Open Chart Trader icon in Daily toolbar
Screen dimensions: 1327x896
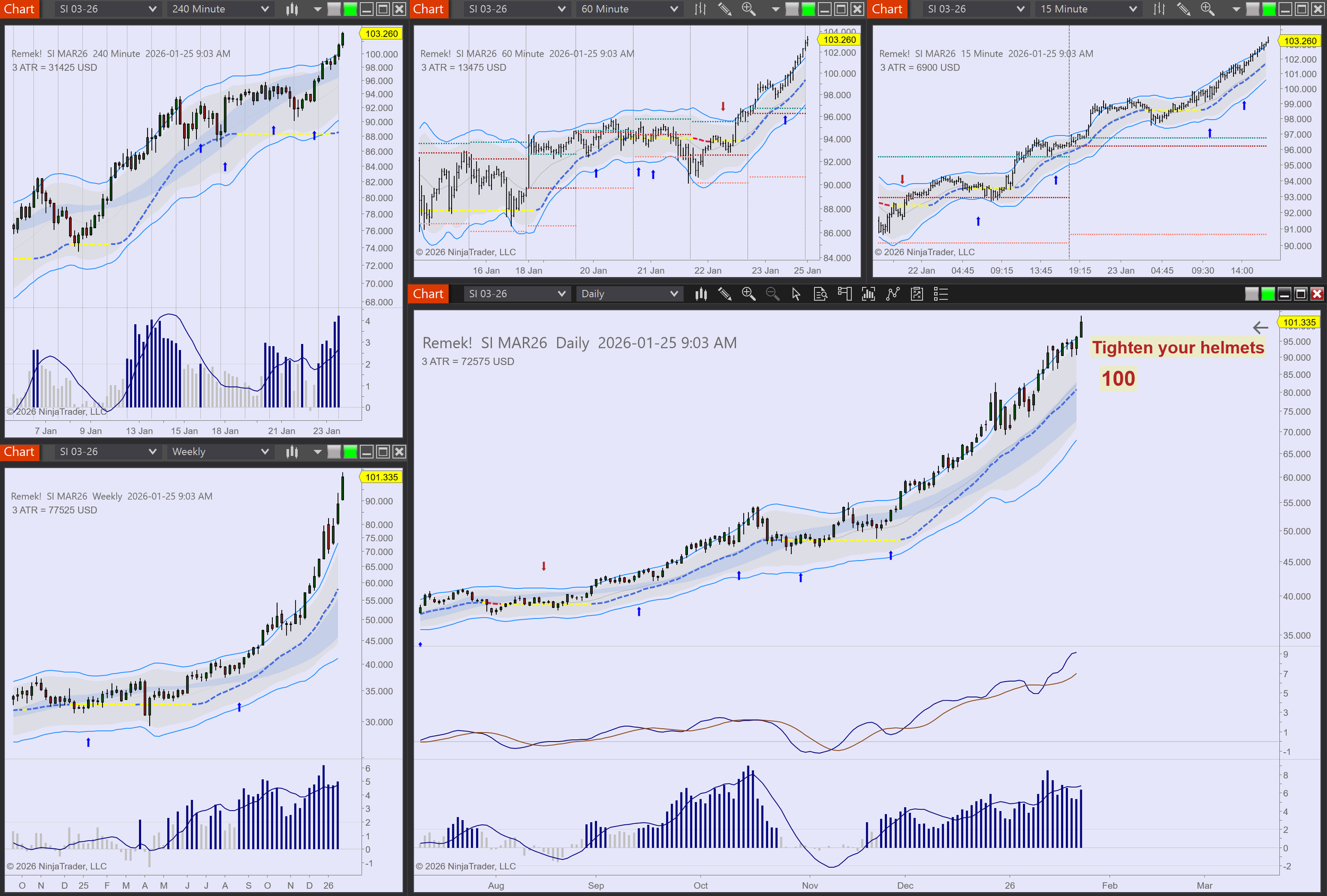click(x=844, y=294)
